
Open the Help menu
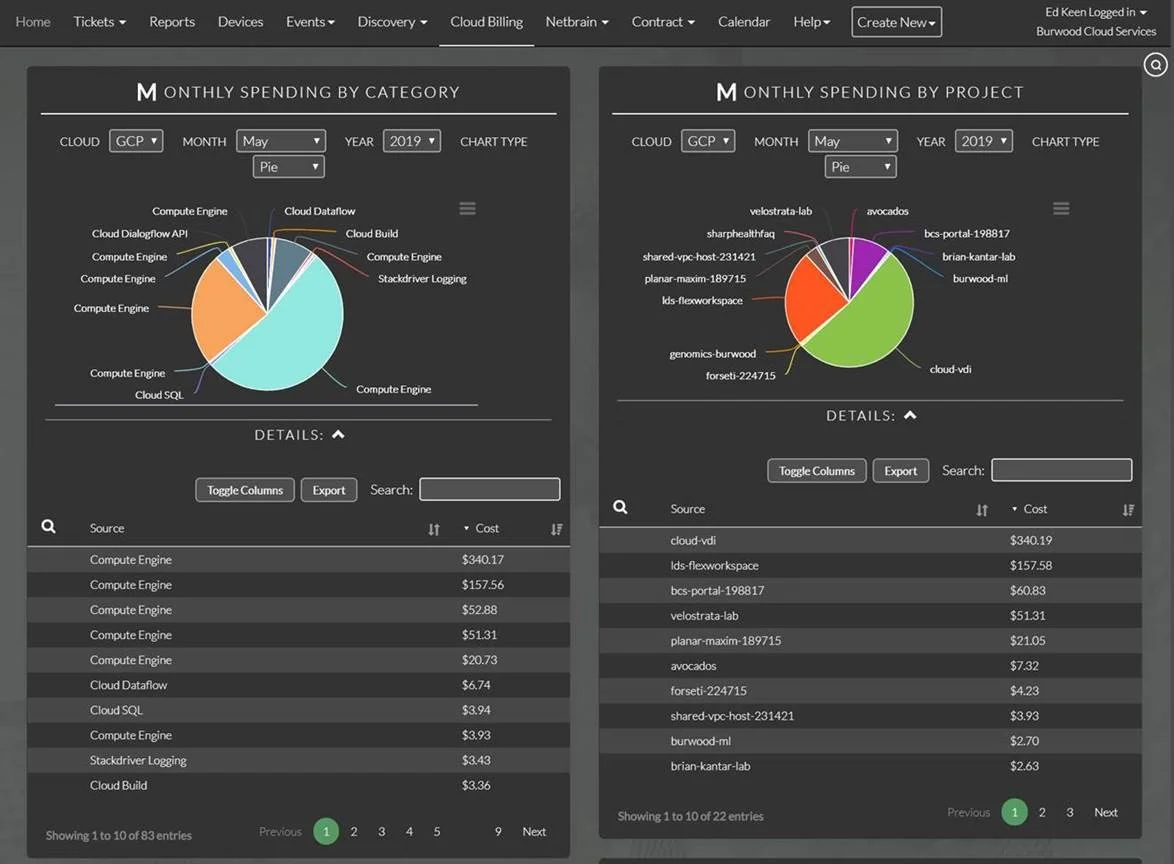coord(812,22)
